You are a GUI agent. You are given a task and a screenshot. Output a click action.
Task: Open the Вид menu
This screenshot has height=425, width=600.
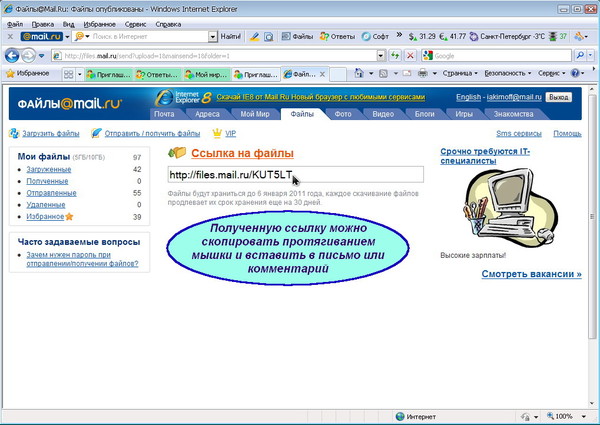68,24
